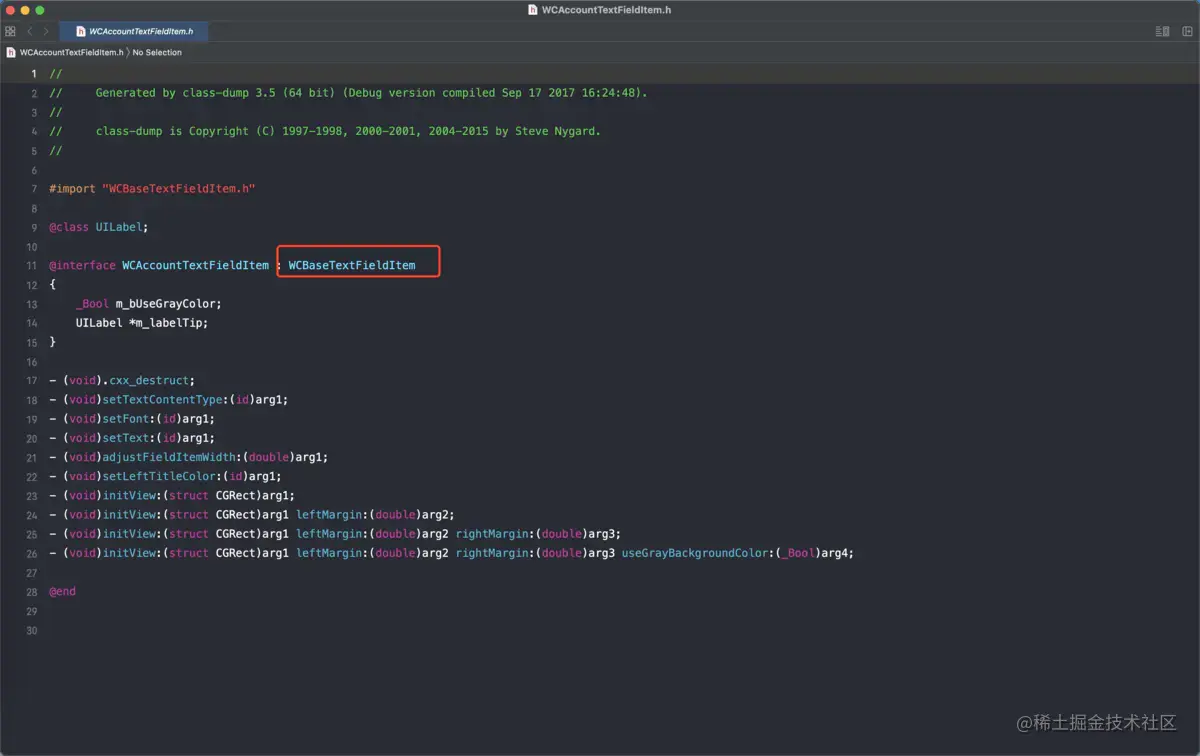Click line number 1 in the gutter
This screenshot has width=1200, height=756.
click(34, 74)
